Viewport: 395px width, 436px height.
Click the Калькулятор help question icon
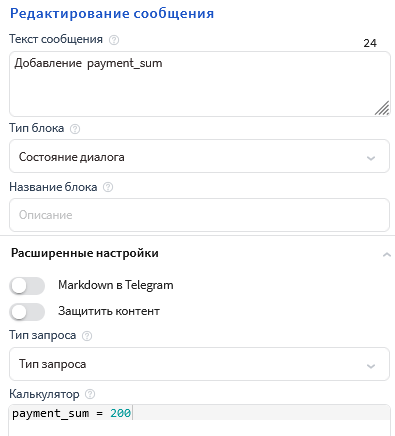coord(90,395)
